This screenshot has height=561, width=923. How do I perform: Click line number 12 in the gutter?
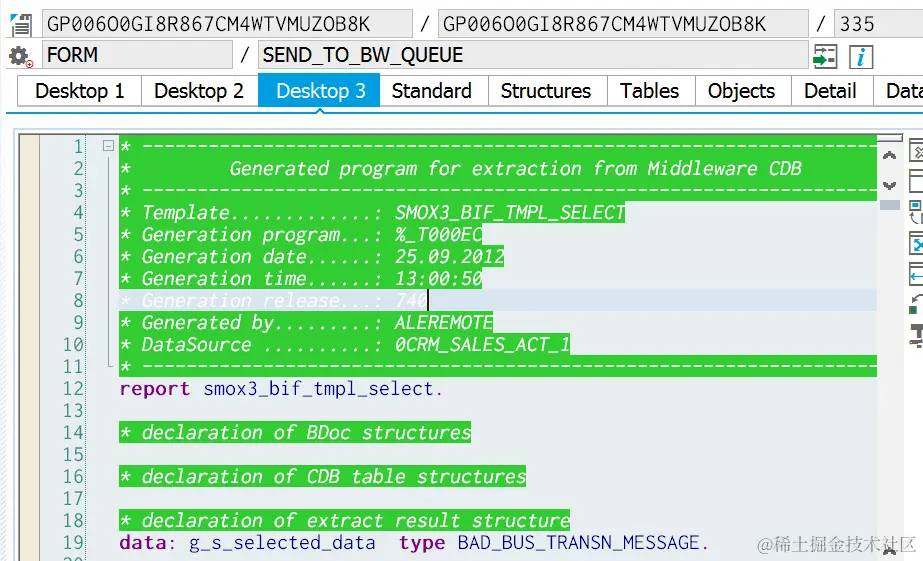(74, 389)
